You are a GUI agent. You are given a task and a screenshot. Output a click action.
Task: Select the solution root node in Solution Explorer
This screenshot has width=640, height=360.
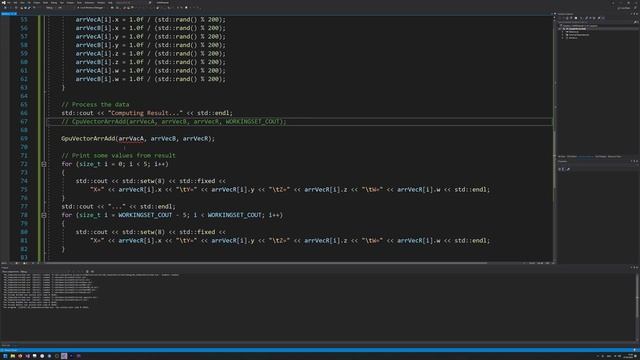(x=580, y=26)
